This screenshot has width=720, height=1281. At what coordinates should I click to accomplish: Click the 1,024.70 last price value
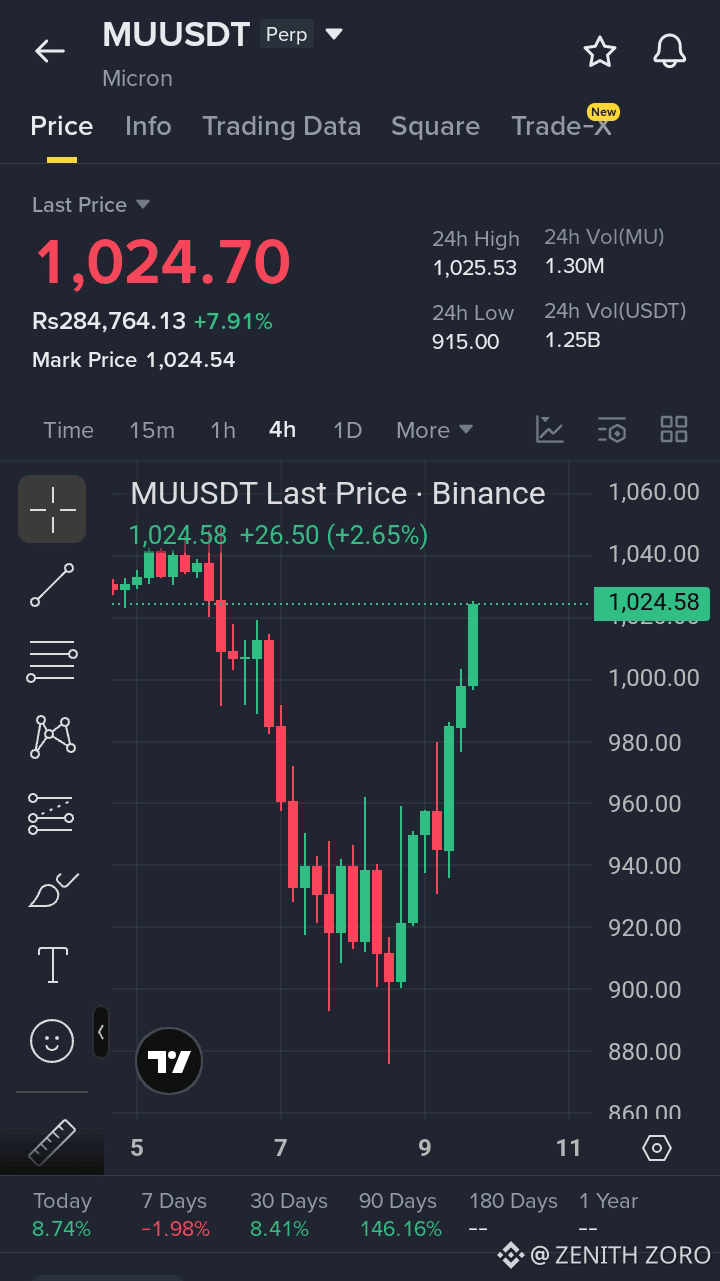[x=162, y=261]
